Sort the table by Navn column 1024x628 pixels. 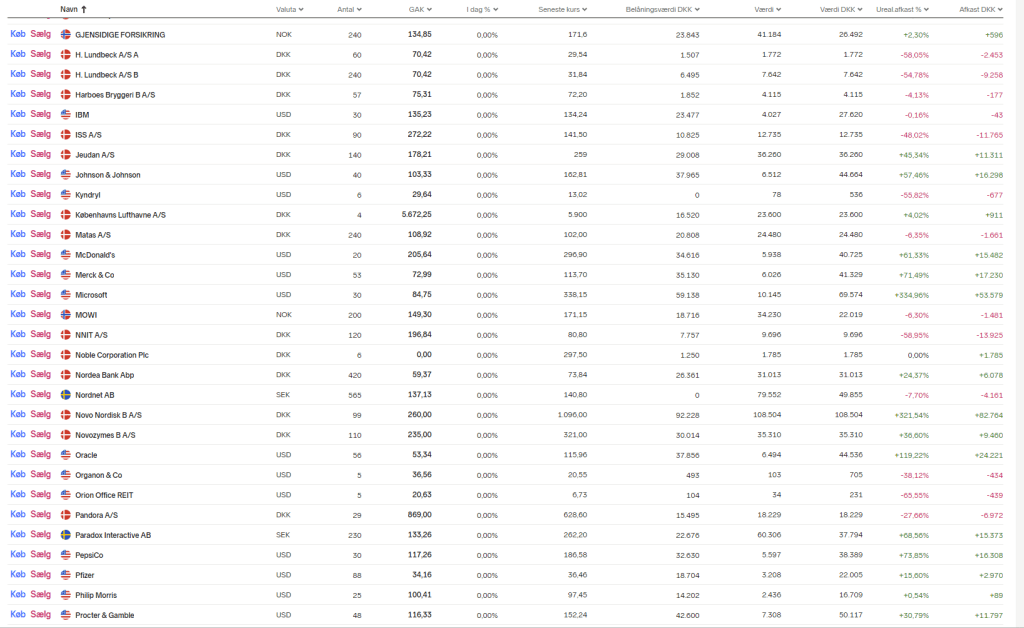[x=72, y=9]
